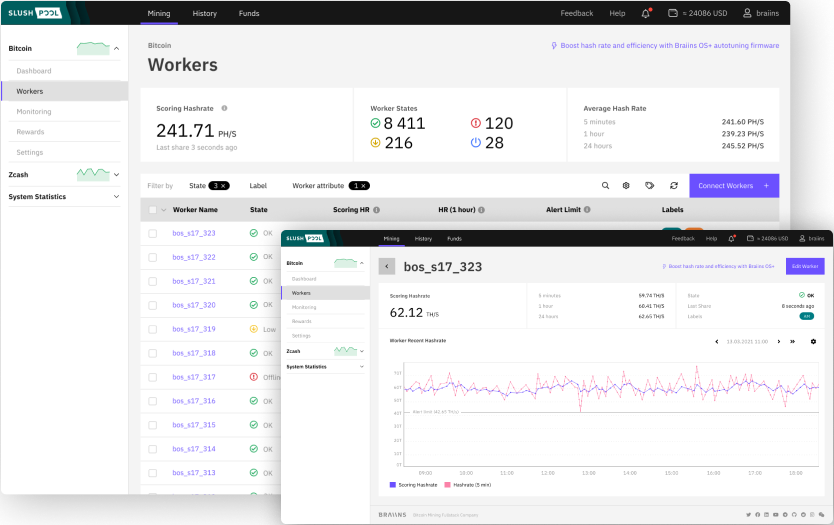Switch to the History tab
The image size is (834, 525).
(204, 14)
